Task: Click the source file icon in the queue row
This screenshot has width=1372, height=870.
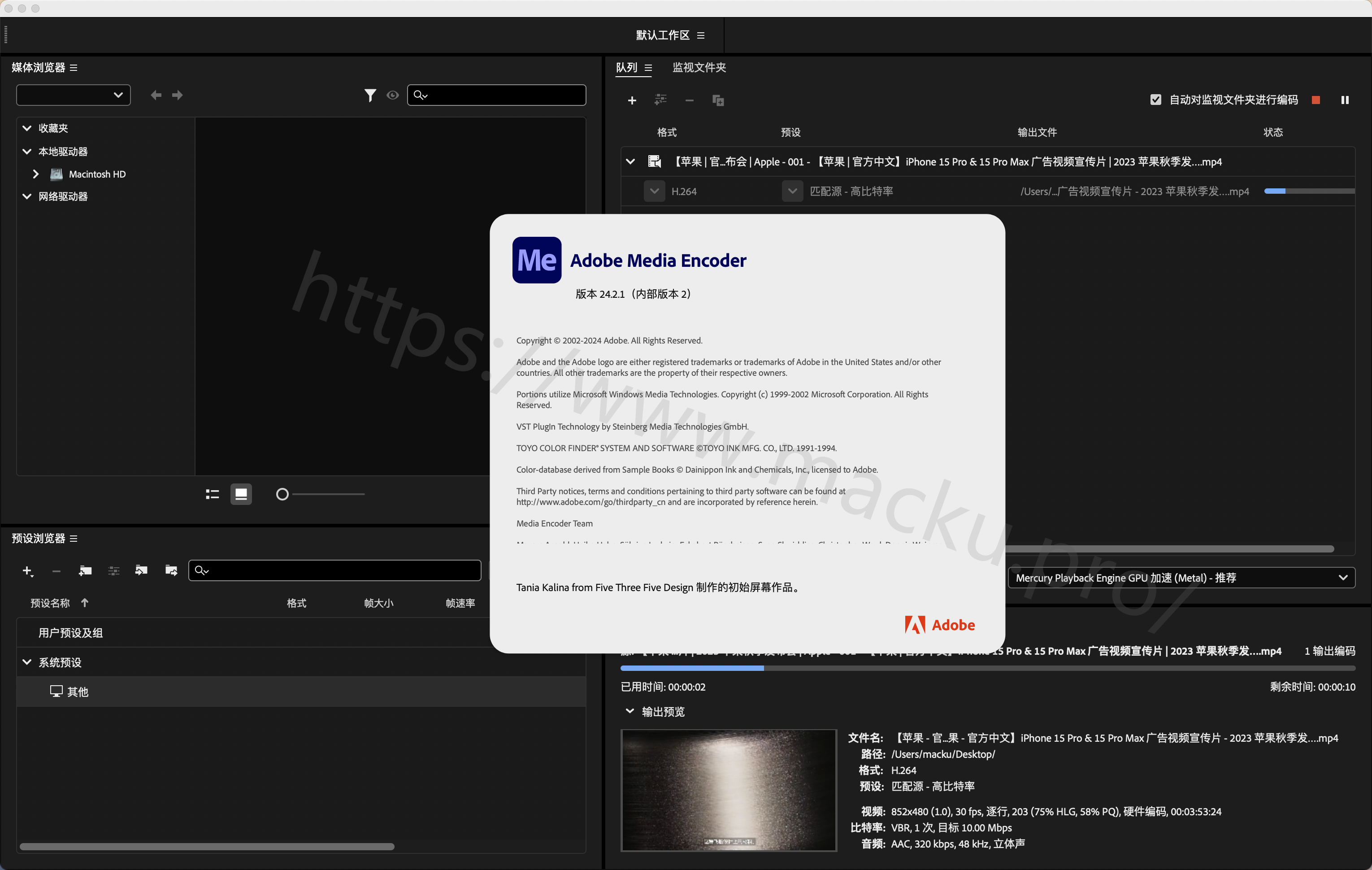Action: [654, 162]
